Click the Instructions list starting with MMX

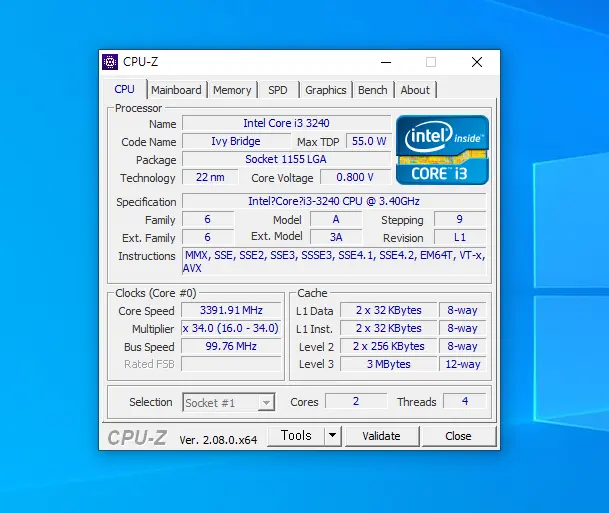334,261
